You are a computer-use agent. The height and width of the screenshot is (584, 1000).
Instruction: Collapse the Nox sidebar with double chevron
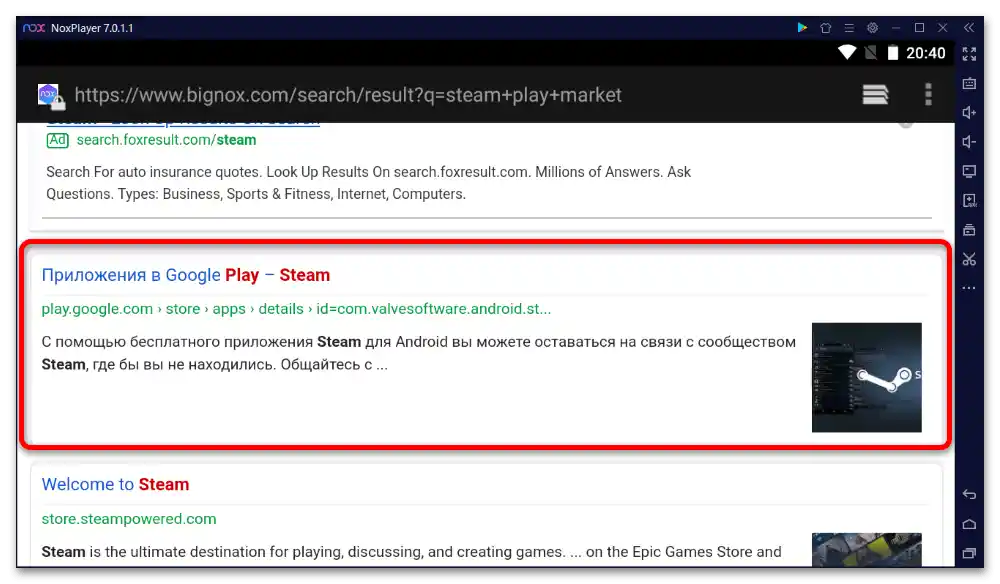969,27
